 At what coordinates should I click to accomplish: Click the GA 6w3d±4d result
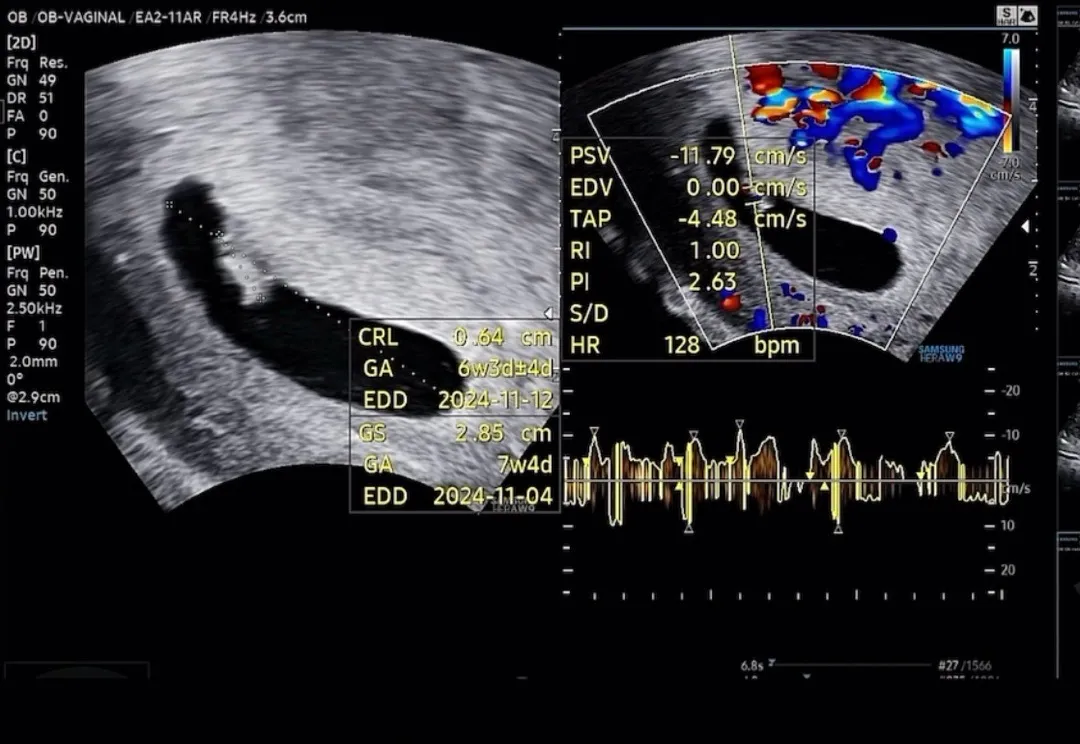pos(457,369)
